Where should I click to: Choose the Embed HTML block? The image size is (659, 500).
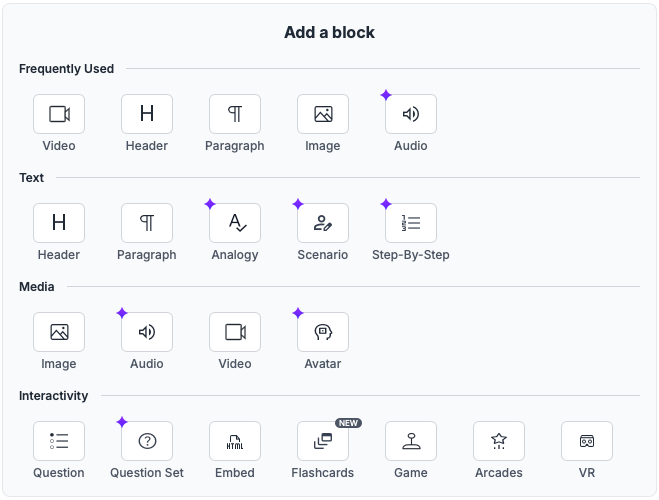coord(235,441)
